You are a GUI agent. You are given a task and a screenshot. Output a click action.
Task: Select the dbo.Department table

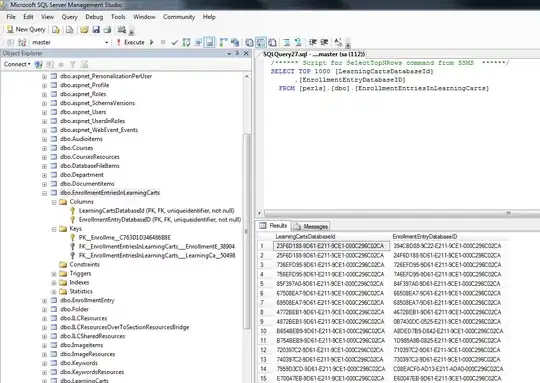pyautogui.click(x=82, y=175)
